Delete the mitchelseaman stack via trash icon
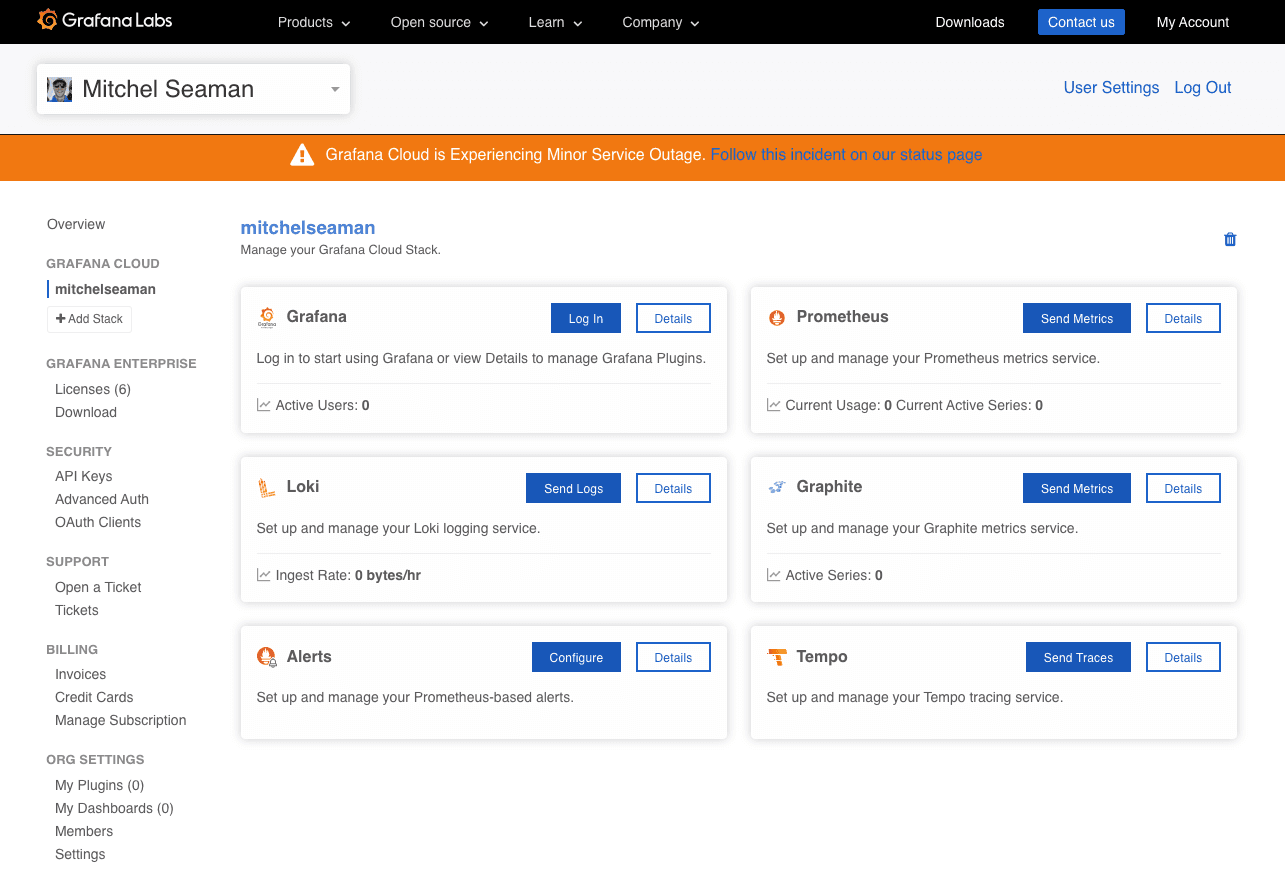The image size is (1285, 887). pyautogui.click(x=1230, y=239)
